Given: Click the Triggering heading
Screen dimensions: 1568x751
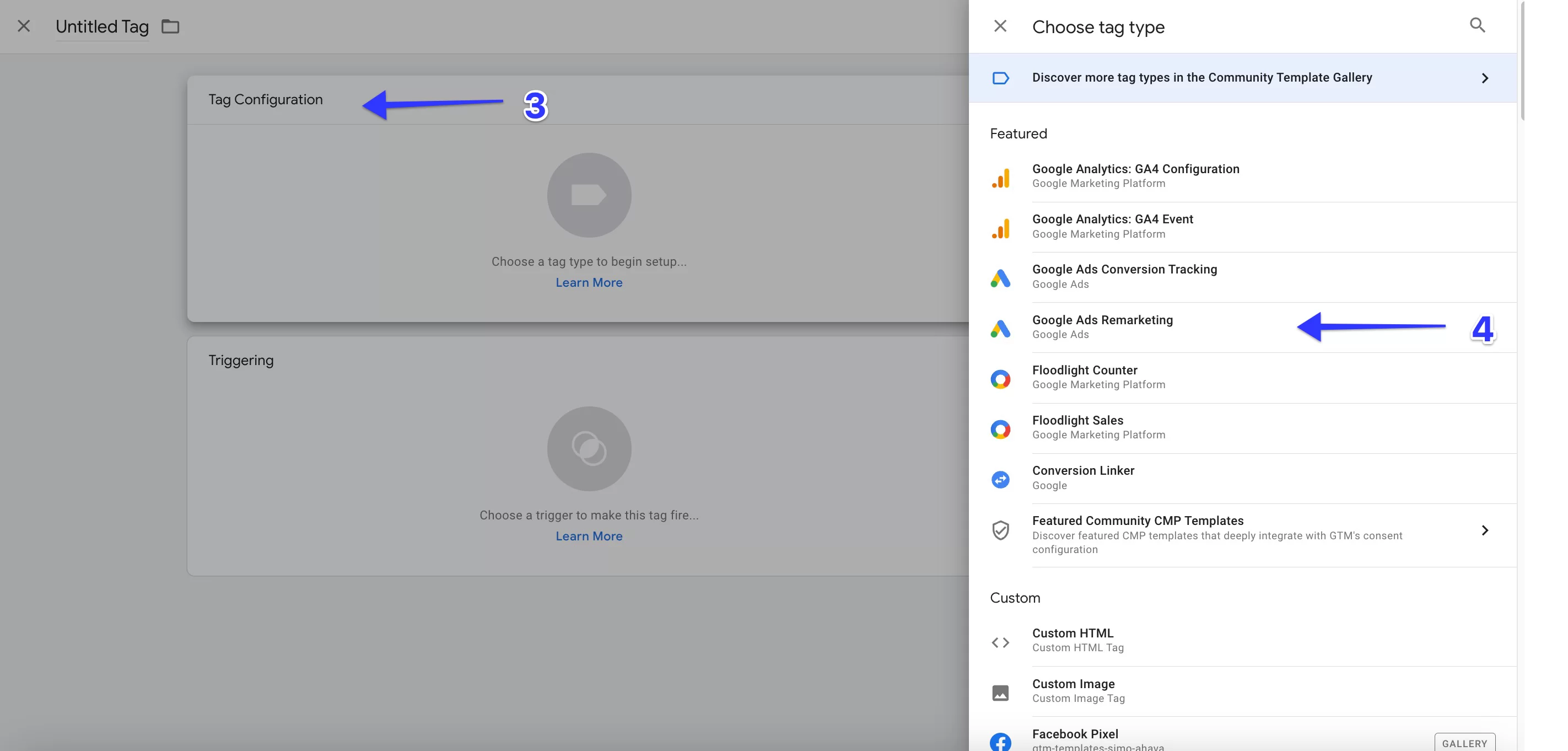Looking at the screenshot, I should 241,360.
